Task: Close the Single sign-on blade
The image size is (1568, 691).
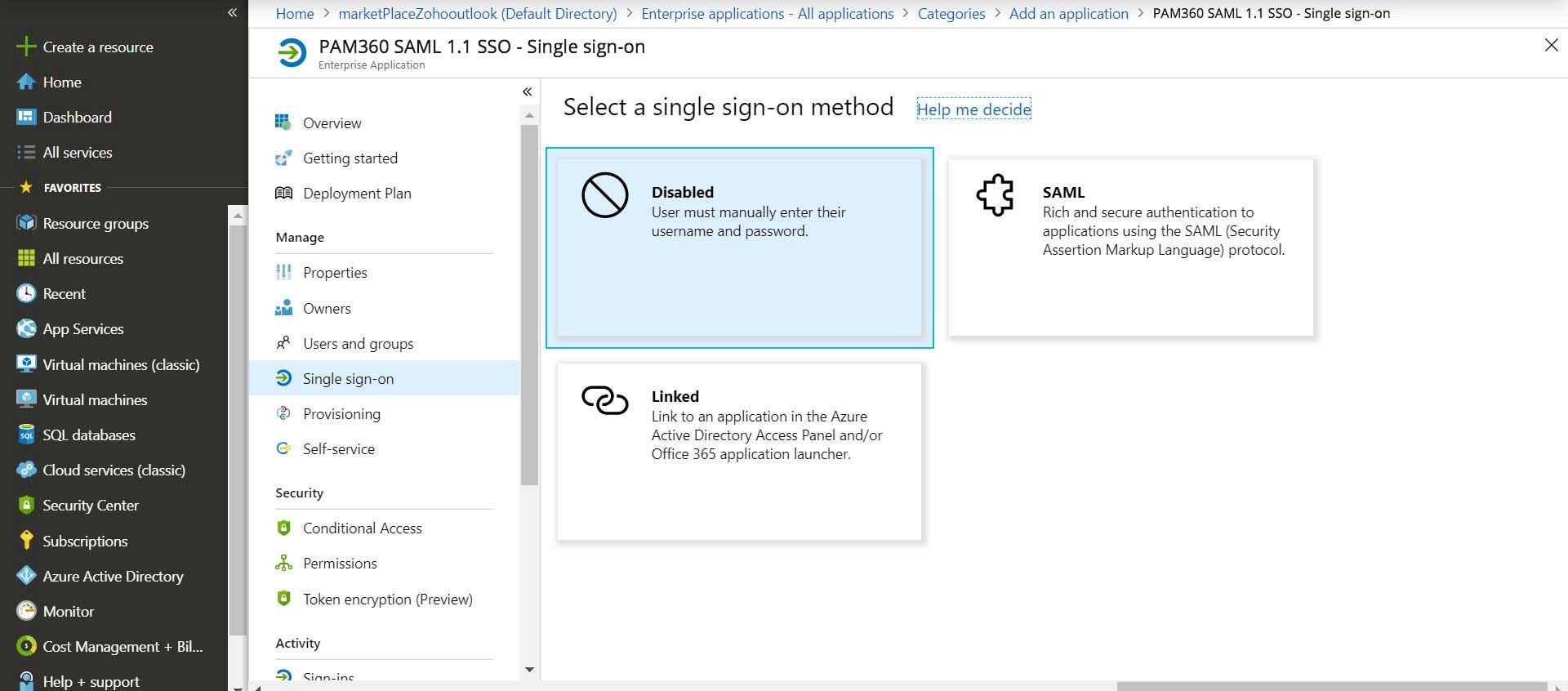Action: (x=1551, y=46)
